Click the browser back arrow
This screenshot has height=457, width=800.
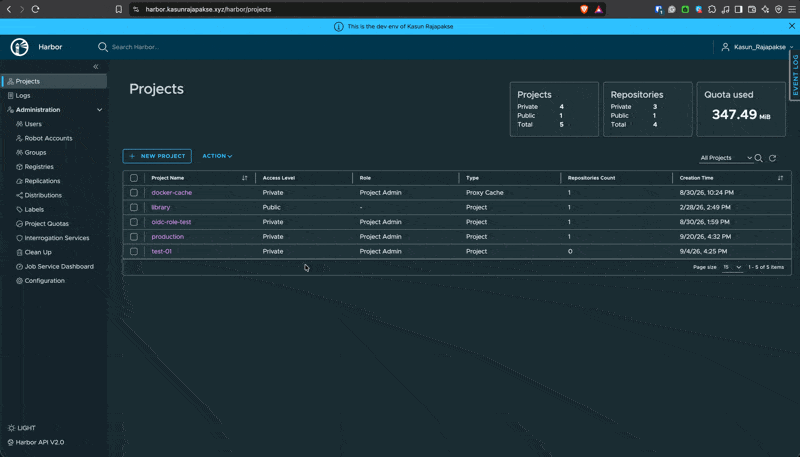9,9
